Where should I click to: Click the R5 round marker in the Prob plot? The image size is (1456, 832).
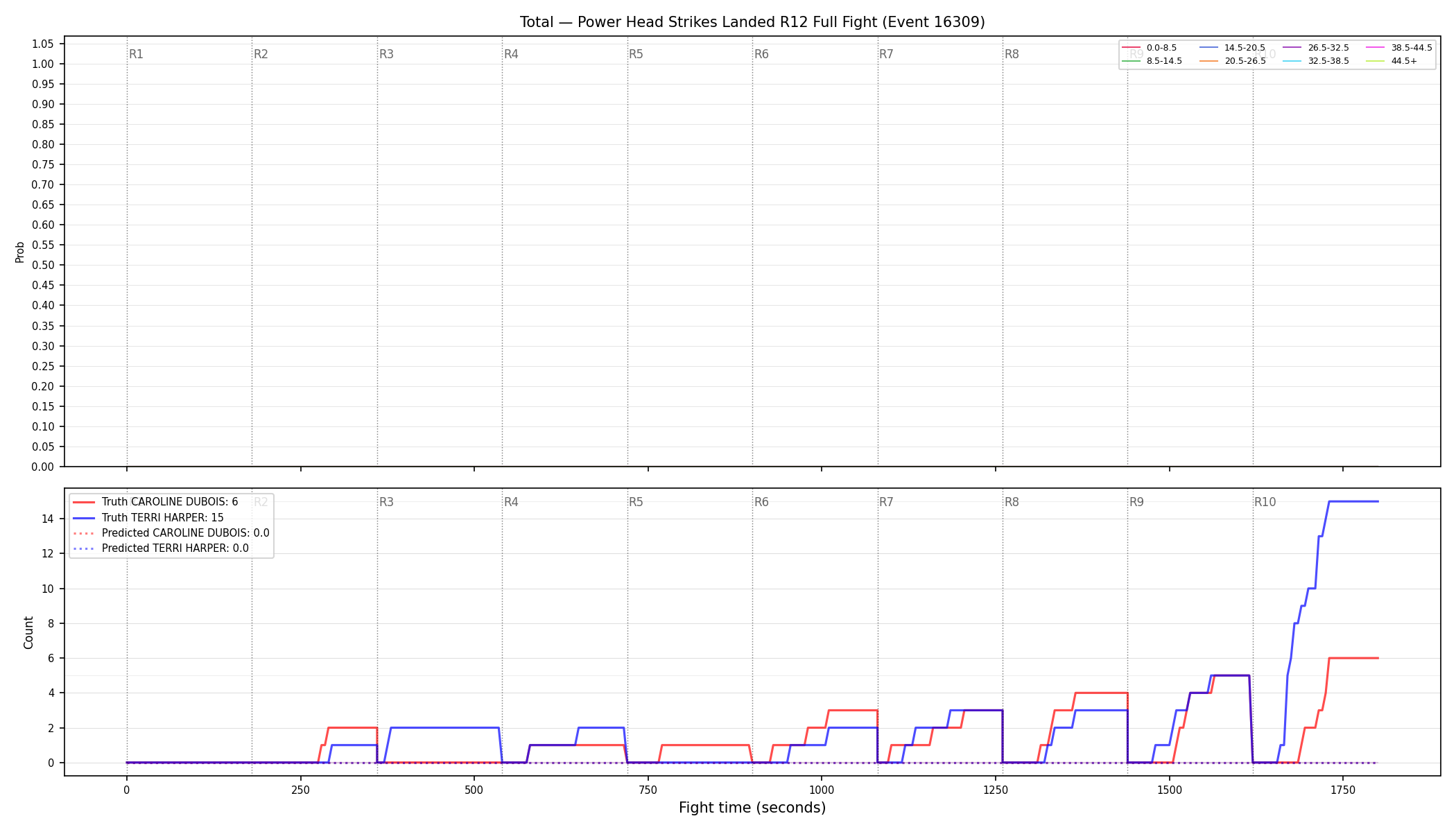[636, 54]
